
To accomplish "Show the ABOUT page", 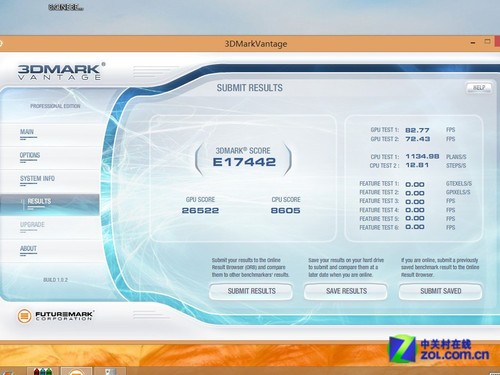I will (x=28, y=249).
